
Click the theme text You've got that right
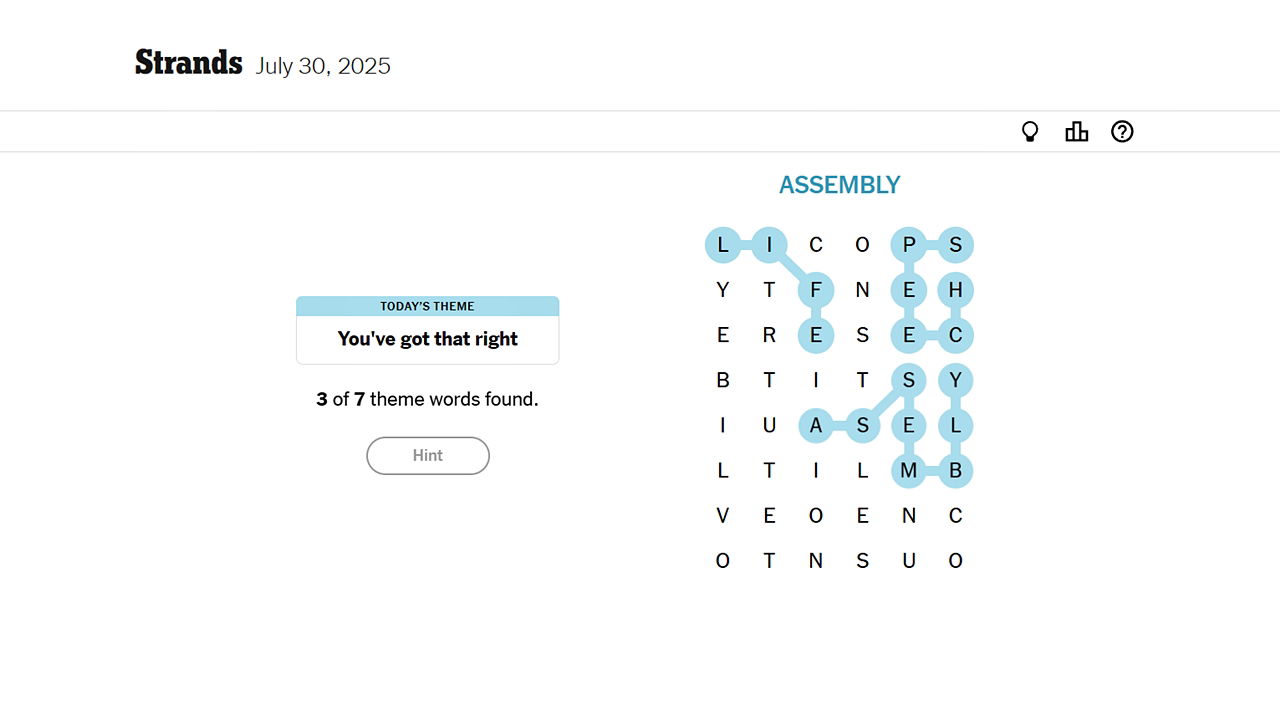tap(427, 339)
